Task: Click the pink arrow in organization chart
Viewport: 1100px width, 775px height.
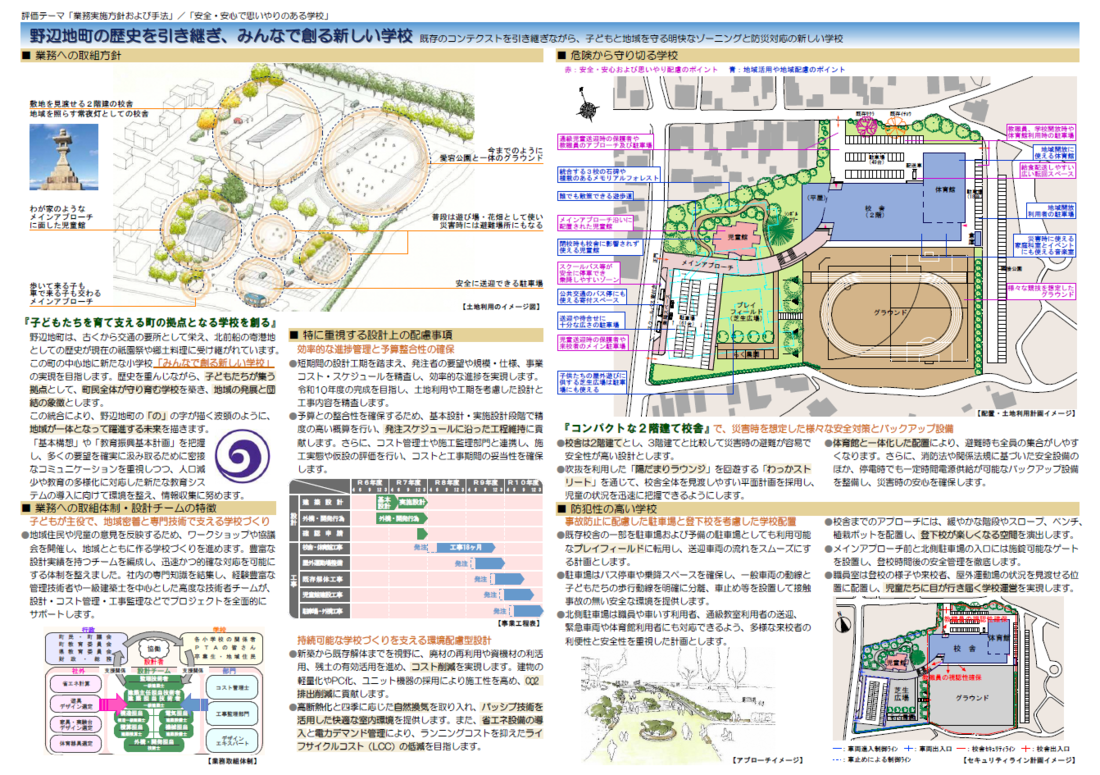Action: [113, 703]
